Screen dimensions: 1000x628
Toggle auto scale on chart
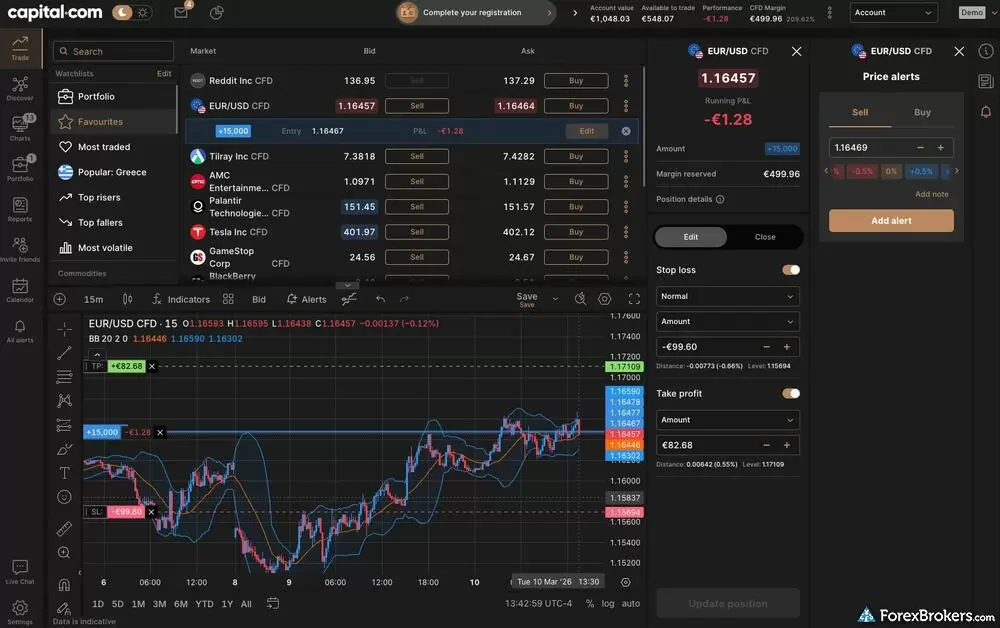(631, 603)
